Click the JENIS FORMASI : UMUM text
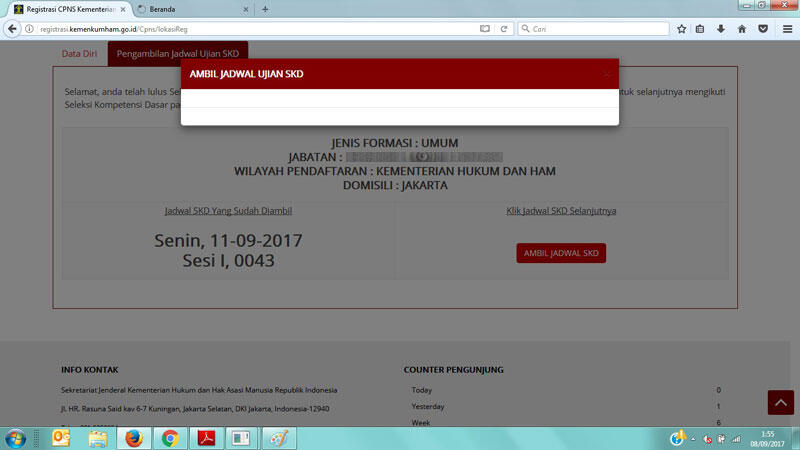800x450 pixels. [x=395, y=143]
